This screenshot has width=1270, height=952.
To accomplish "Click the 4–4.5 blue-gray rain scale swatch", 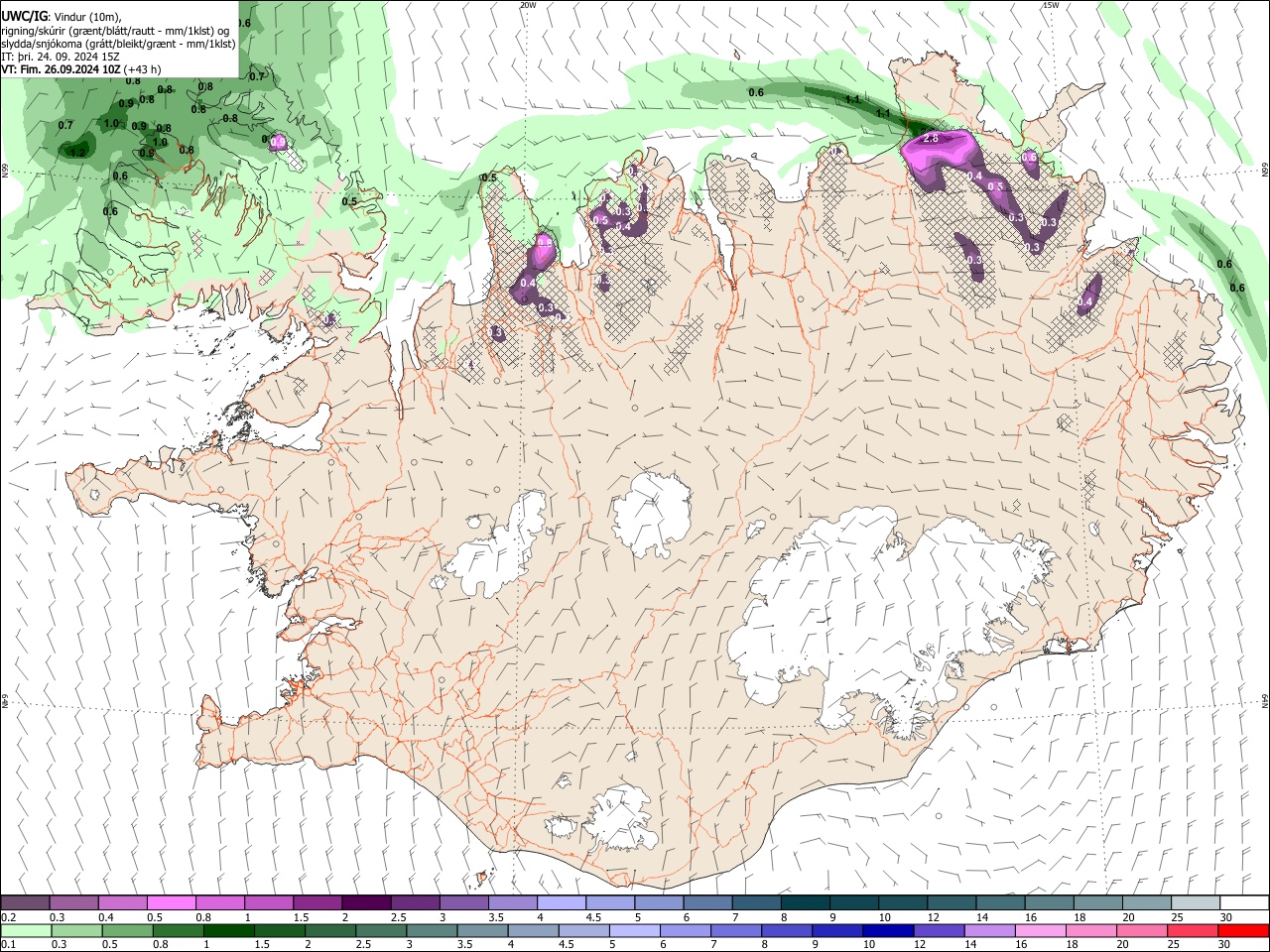I will [x=534, y=931].
